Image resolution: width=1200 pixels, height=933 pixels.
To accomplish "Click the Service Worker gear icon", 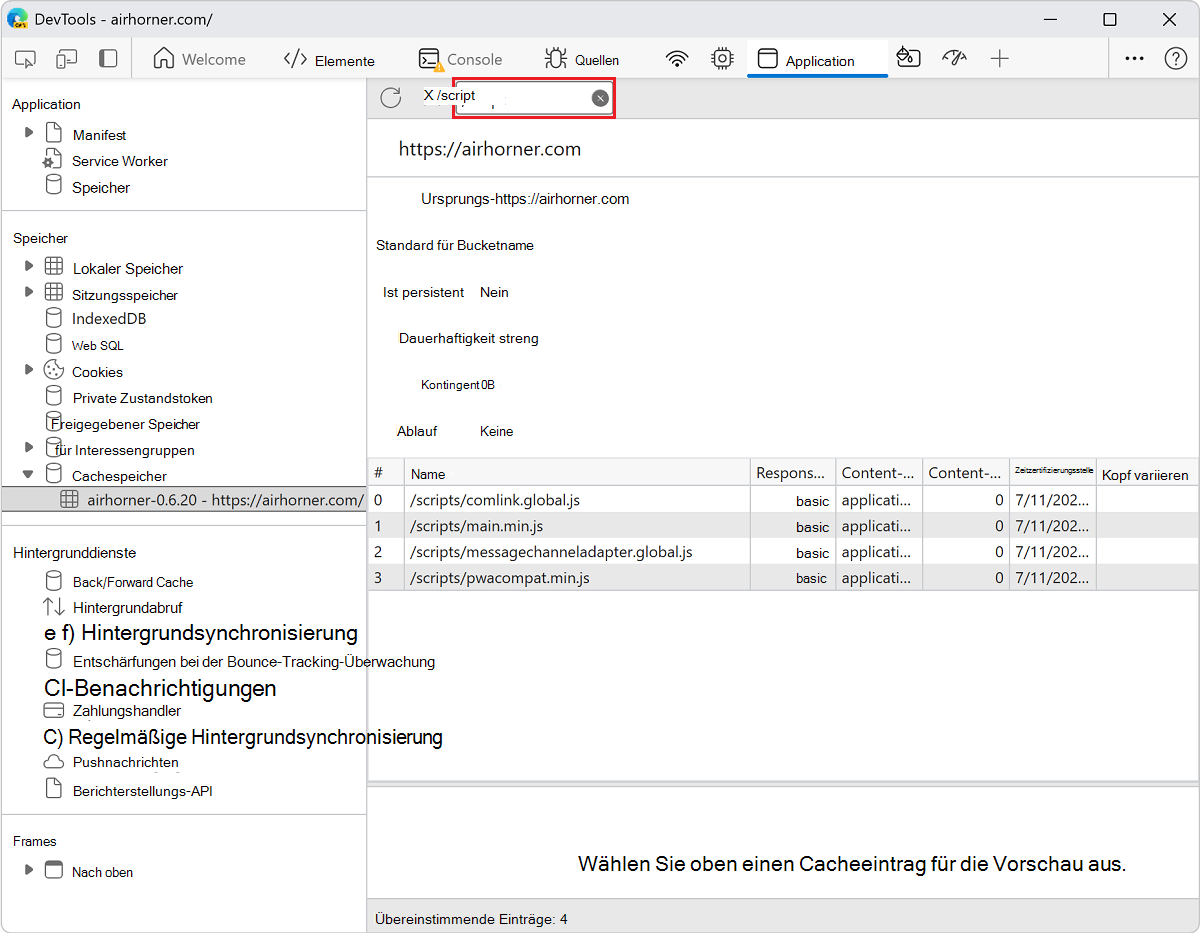I will point(53,160).
